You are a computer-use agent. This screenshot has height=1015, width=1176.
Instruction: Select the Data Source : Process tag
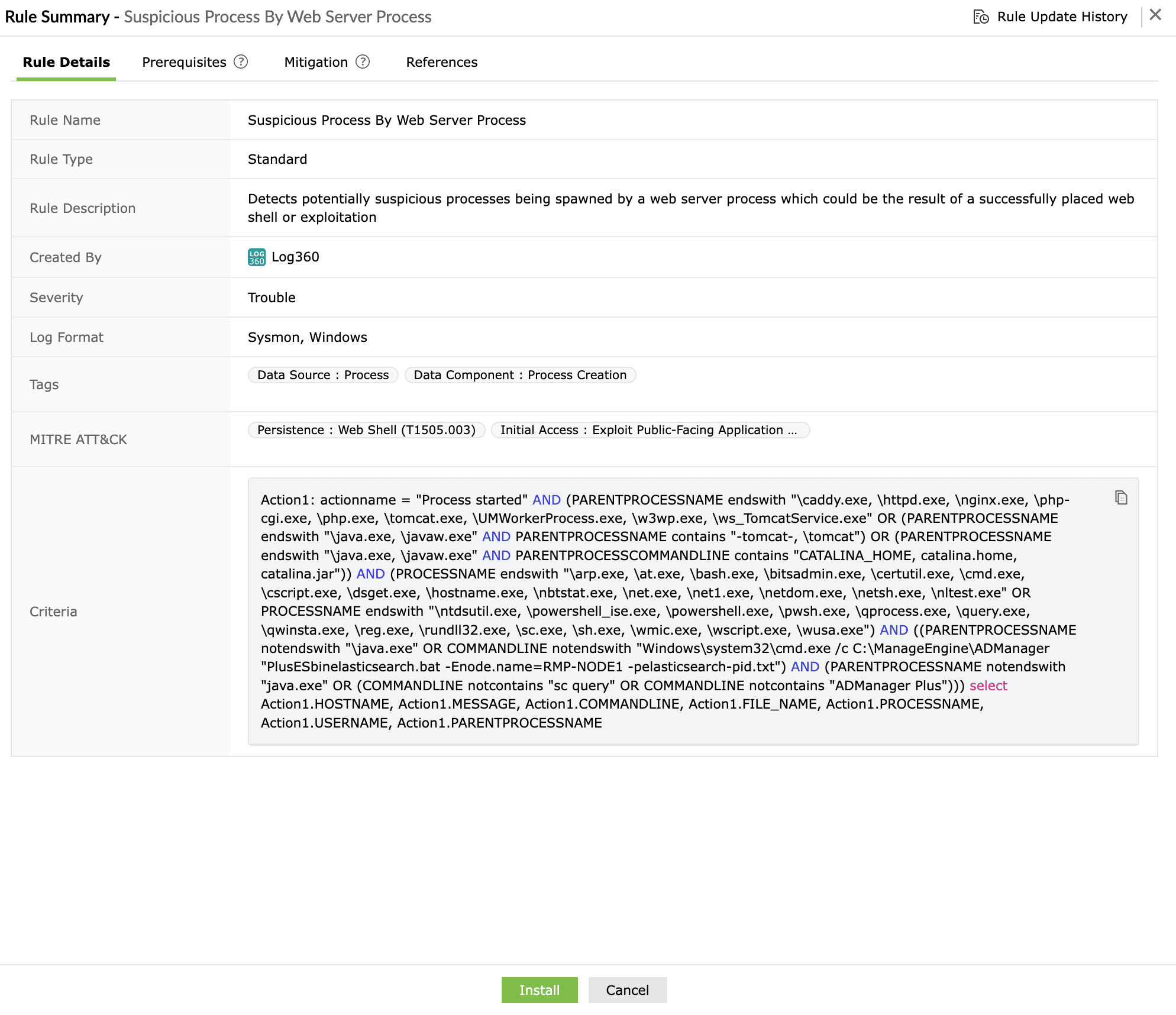point(322,374)
